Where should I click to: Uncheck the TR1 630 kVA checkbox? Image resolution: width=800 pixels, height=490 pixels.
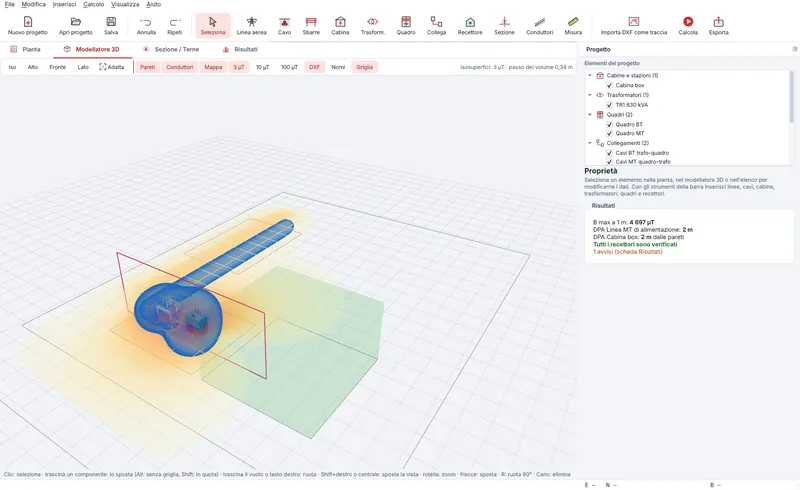pos(609,105)
